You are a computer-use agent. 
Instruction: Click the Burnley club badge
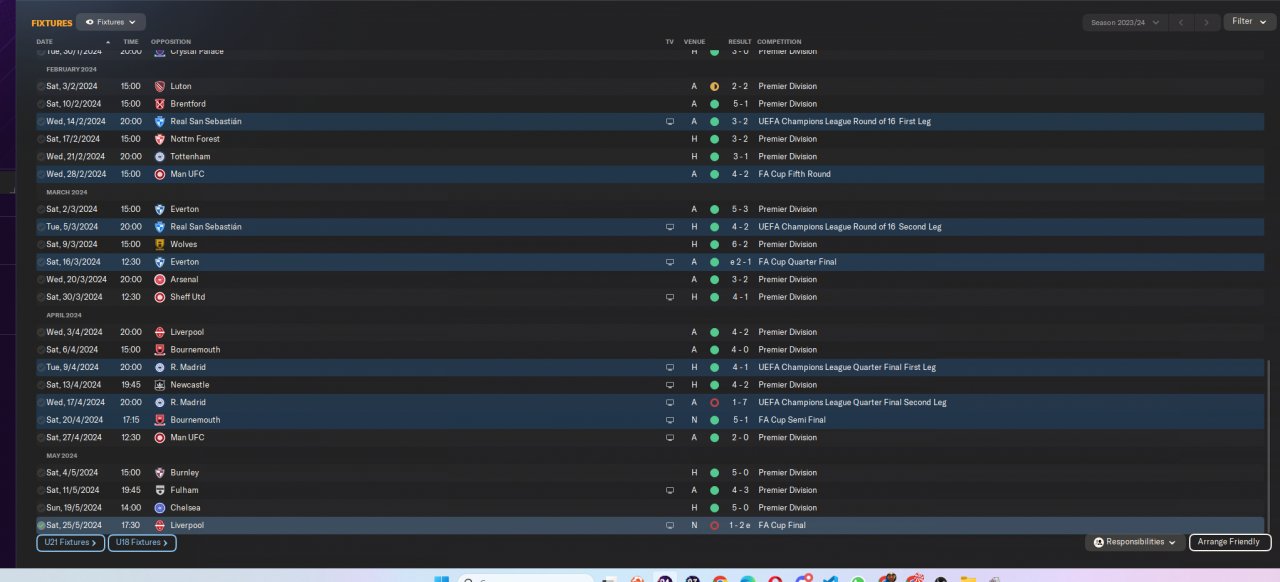click(x=160, y=473)
